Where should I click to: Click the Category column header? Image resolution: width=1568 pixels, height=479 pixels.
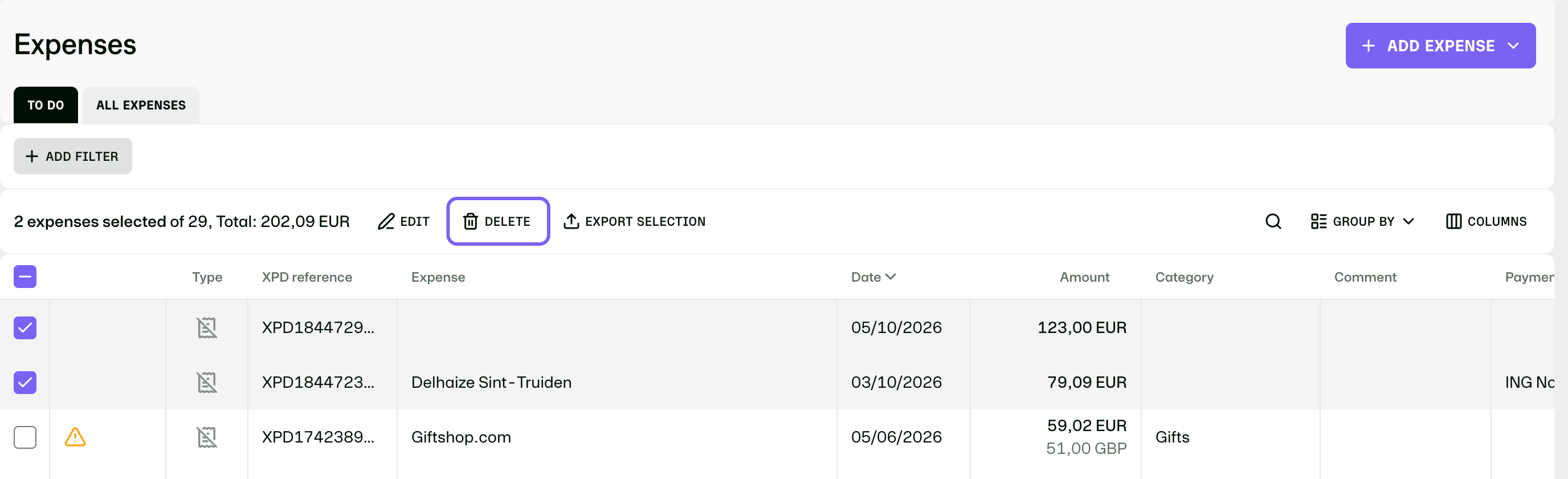[x=1184, y=277]
